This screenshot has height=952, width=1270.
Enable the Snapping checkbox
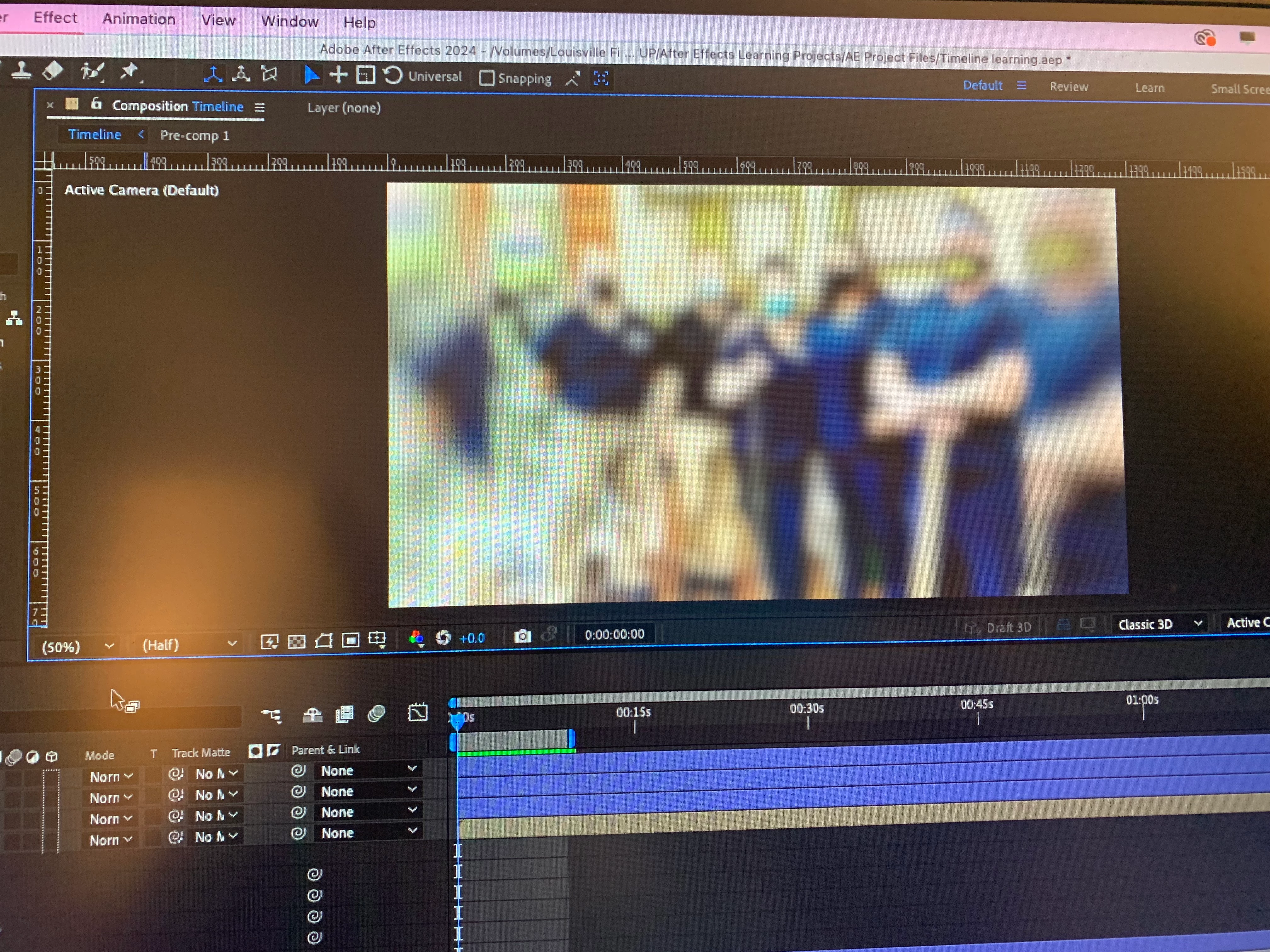pyautogui.click(x=486, y=77)
